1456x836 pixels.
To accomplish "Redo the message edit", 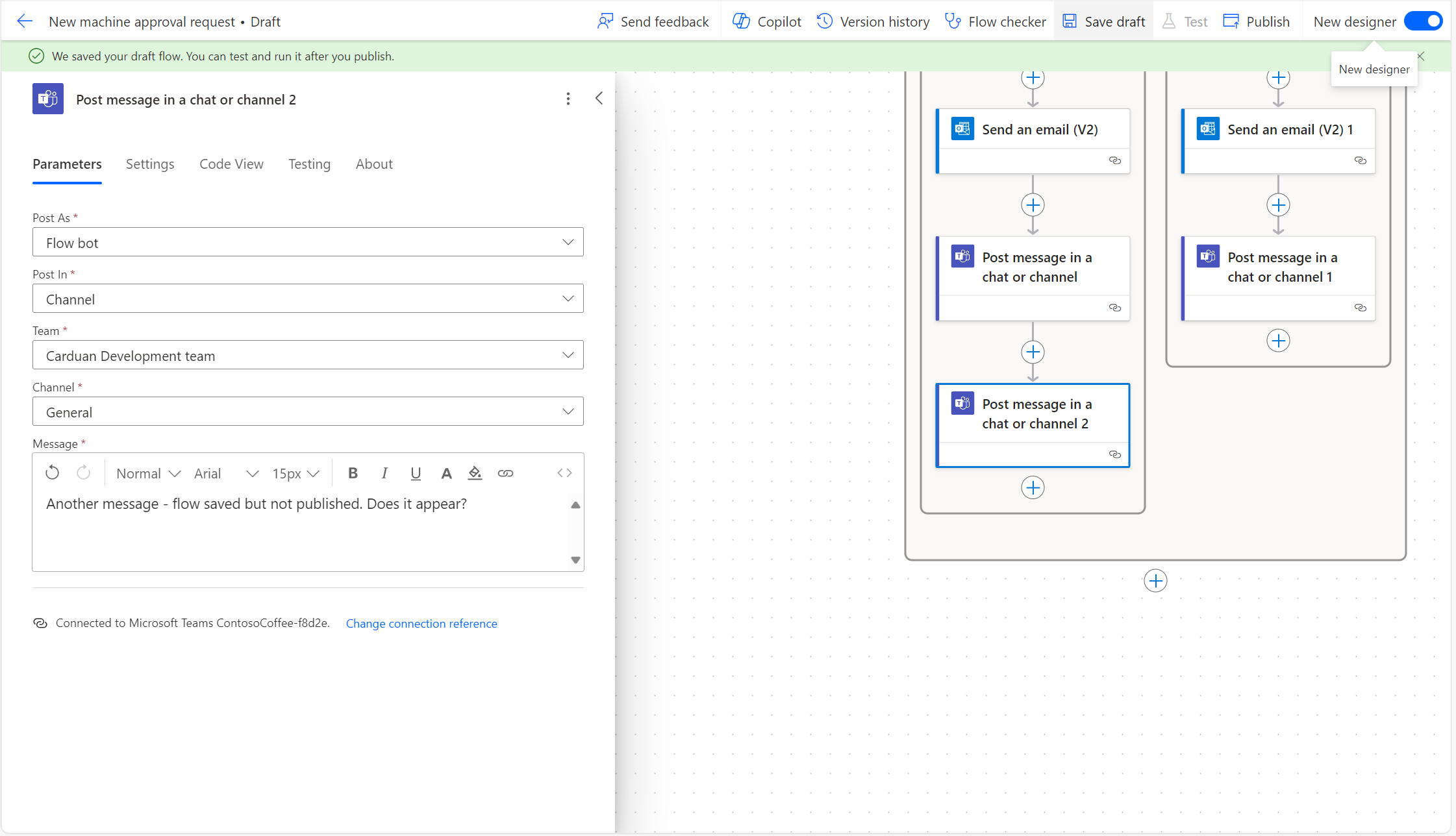I will [83, 473].
